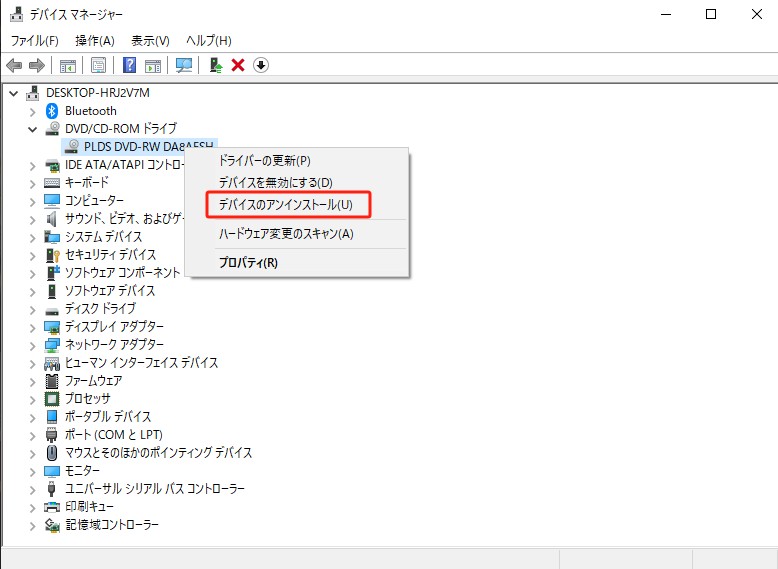Open the 操作(A) menu
Image resolution: width=778 pixels, height=569 pixels.
pos(95,40)
